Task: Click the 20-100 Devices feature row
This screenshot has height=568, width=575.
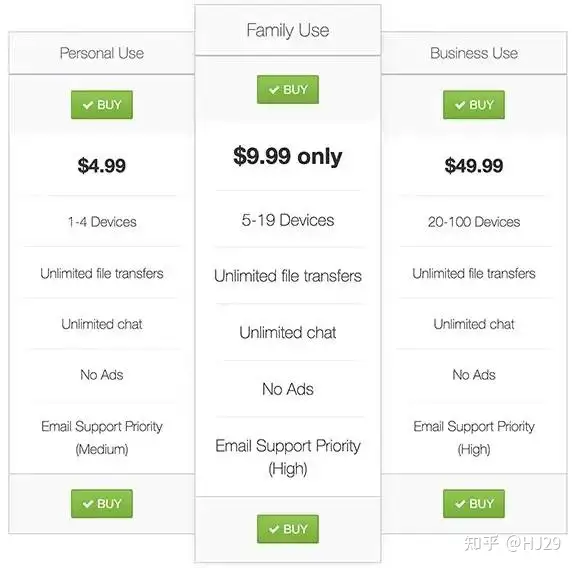Action: tap(474, 222)
